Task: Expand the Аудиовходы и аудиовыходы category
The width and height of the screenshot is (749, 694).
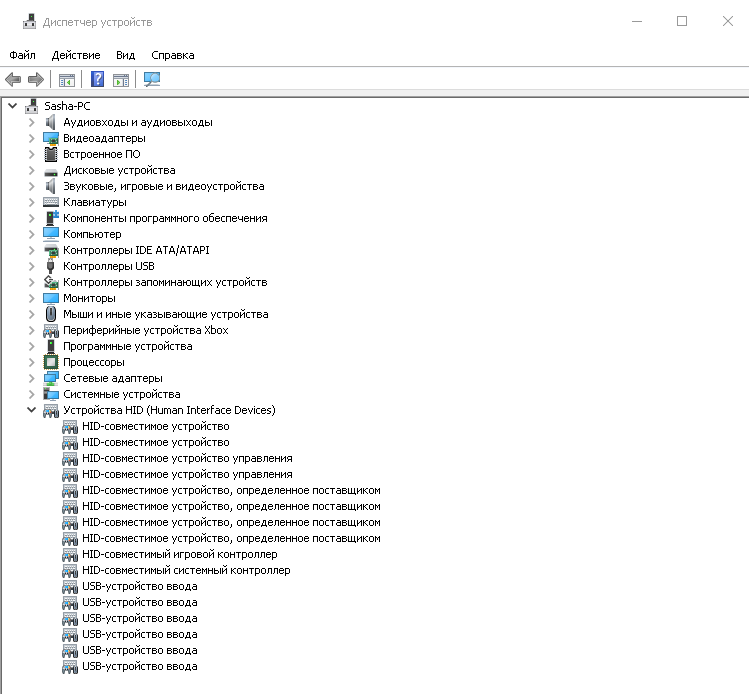Action: point(32,122)
